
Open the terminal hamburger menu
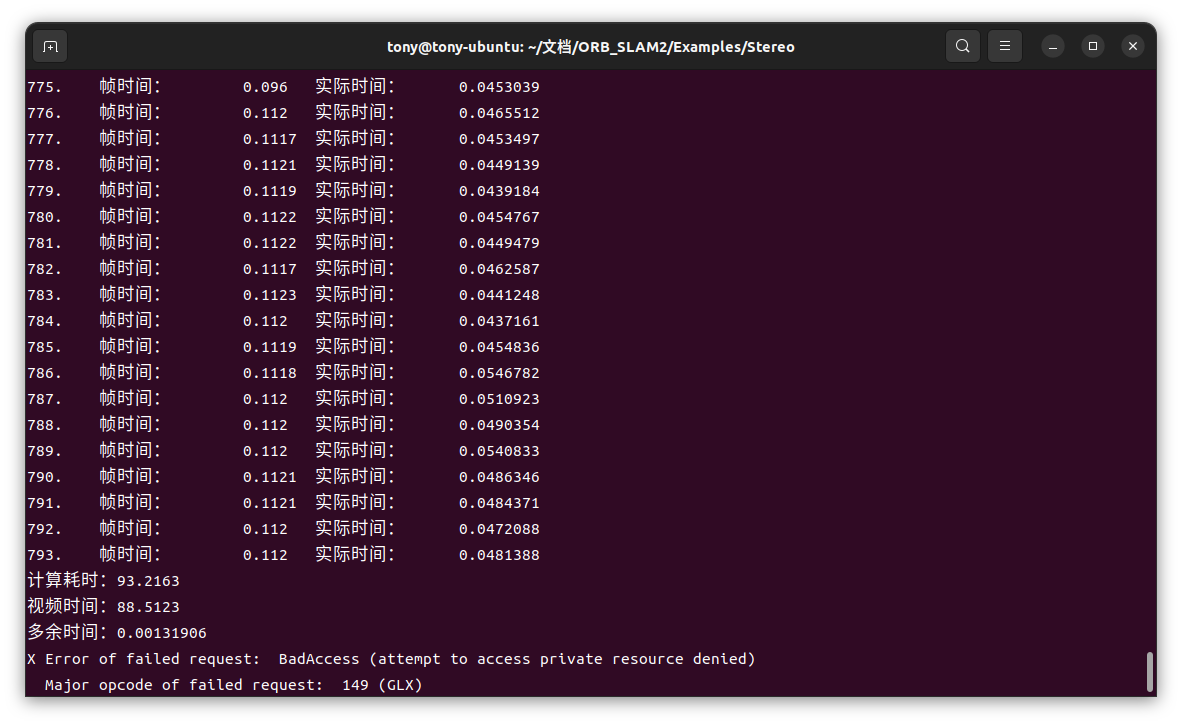[x=1004, y=46]
